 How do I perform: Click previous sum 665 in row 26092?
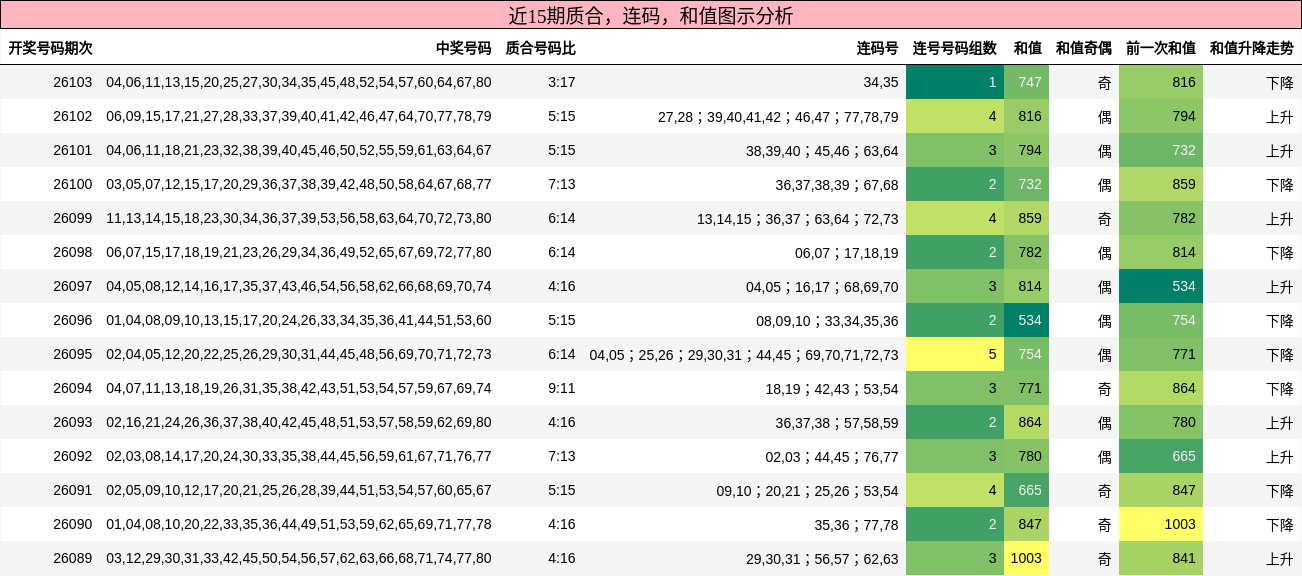point(1161,456)
